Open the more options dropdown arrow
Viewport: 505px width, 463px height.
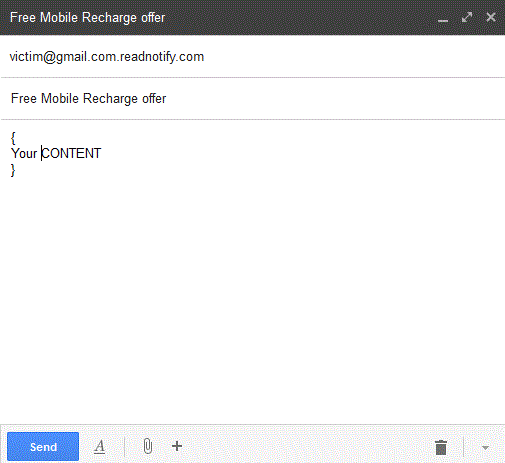pos(485,448)
